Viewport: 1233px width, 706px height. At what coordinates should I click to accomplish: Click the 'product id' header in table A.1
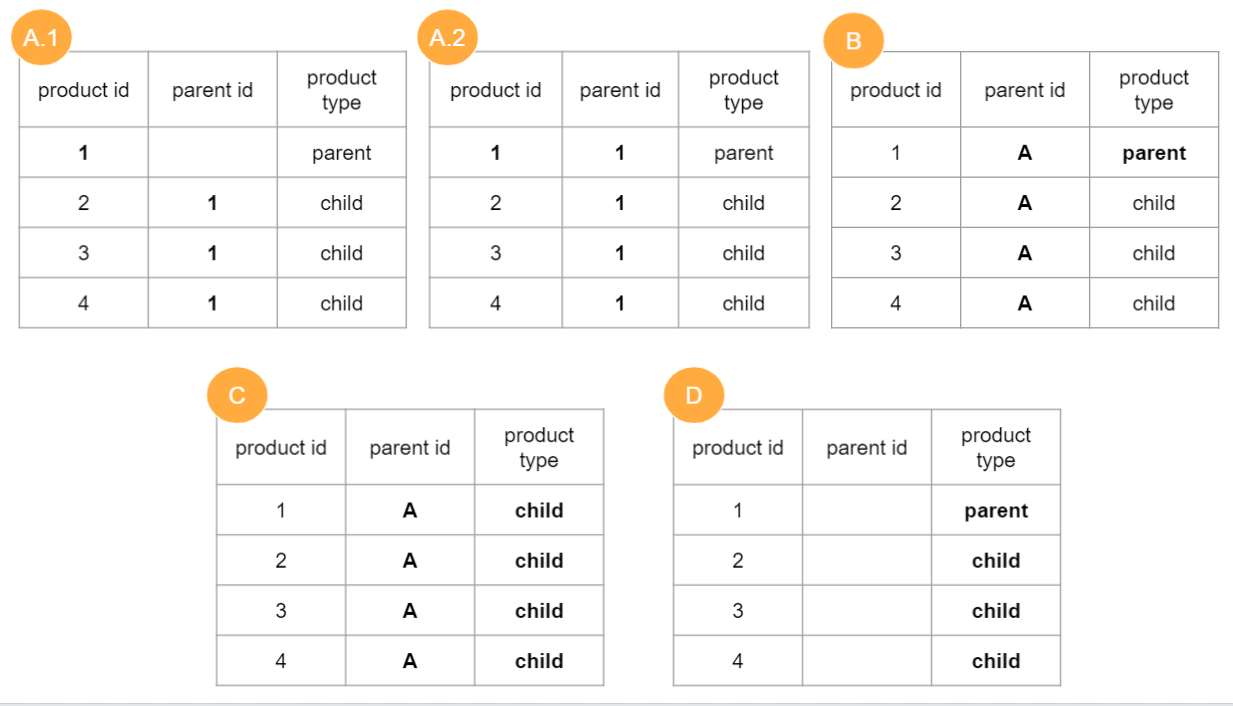pos(84,90)
